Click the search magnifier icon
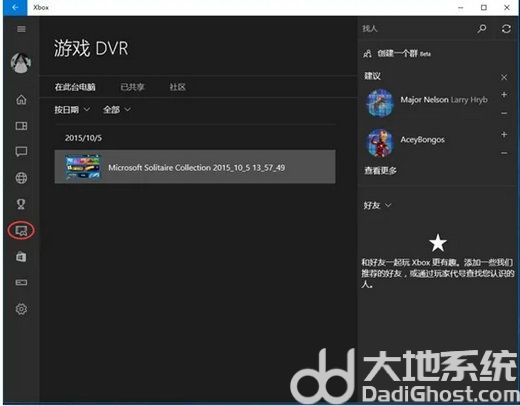Screen dimensions: 520x406 tap(482, 29)
